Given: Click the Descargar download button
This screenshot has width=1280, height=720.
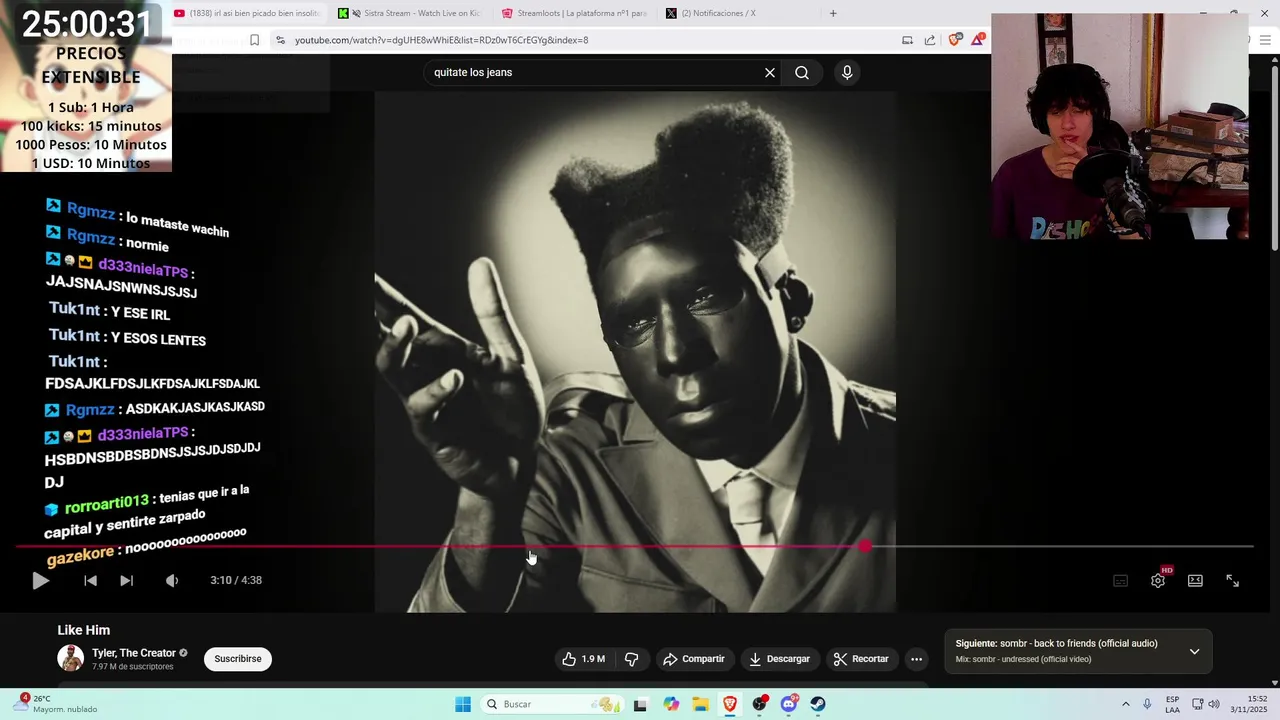Looking at the screenshot, I should click(x=779, y=659).
